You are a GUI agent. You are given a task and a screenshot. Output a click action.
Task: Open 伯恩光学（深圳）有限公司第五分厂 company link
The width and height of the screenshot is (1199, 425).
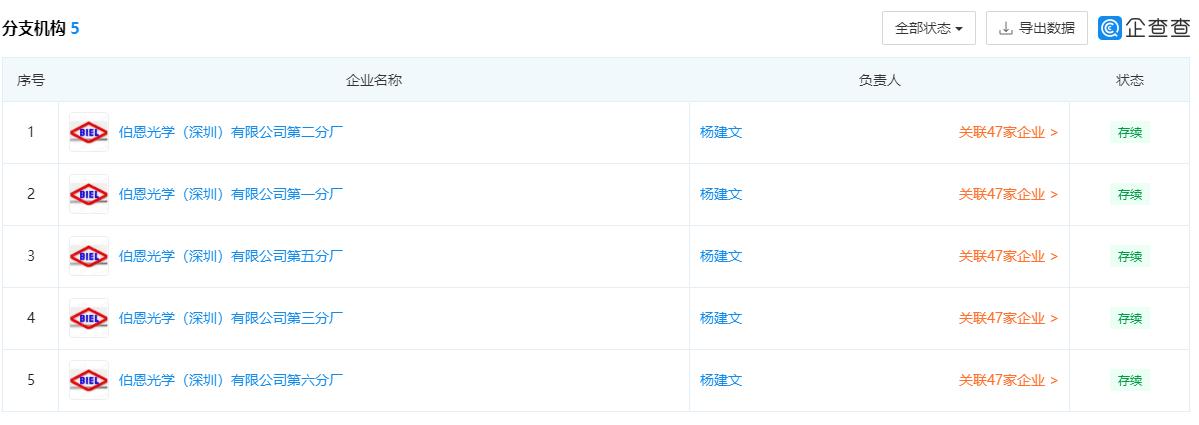(231, 256)
